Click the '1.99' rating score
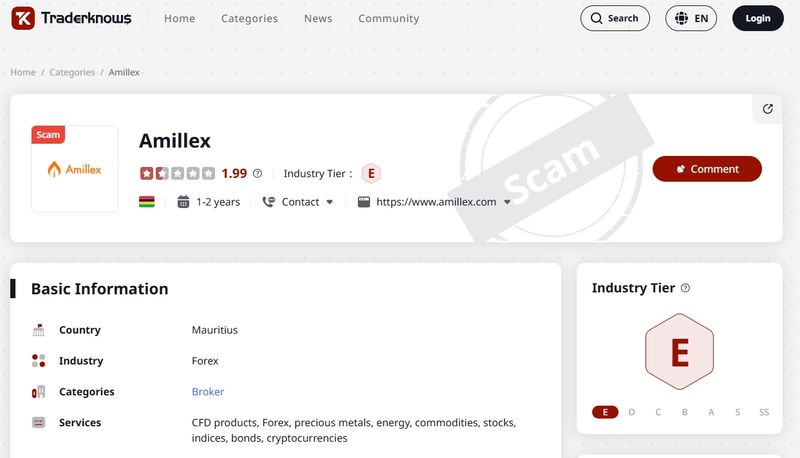The image size is (800, 458). 234,173
